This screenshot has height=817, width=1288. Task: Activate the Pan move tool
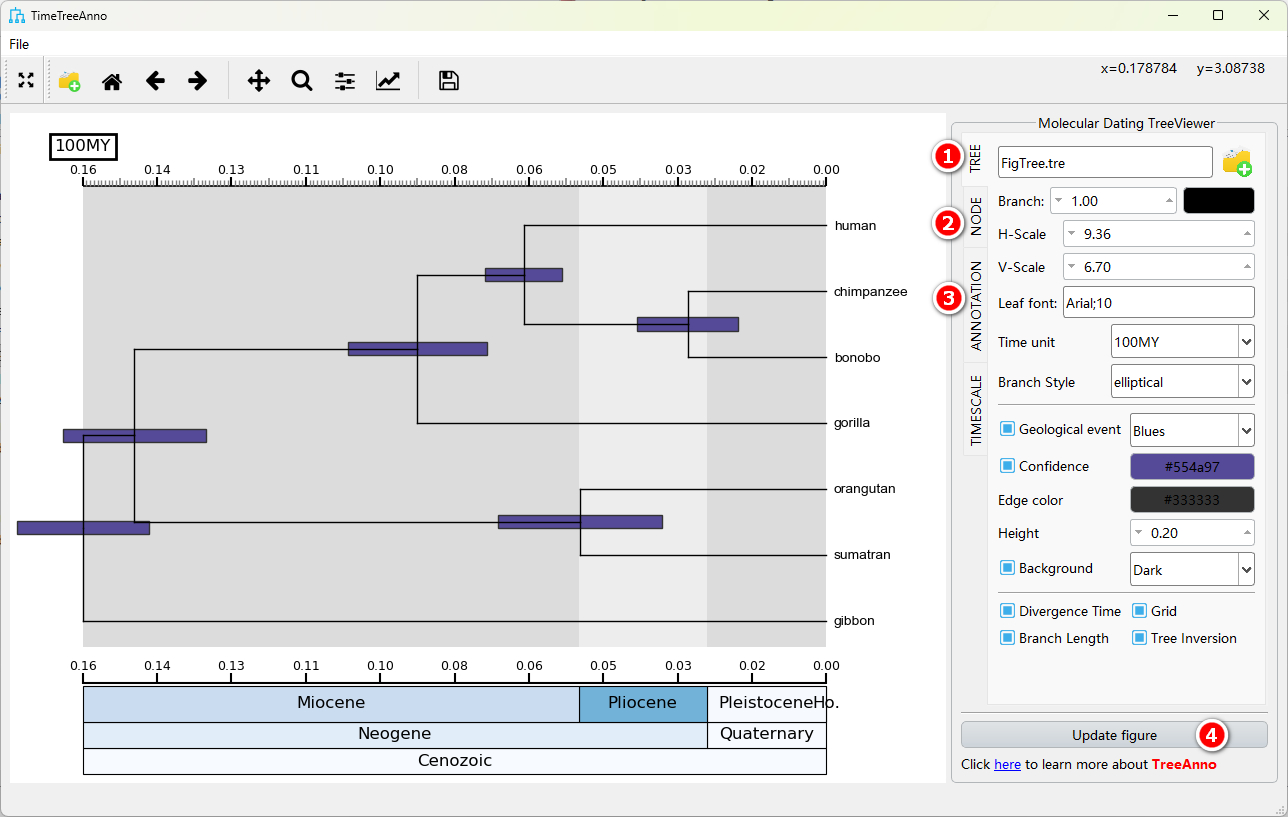(x=259, y=81)
